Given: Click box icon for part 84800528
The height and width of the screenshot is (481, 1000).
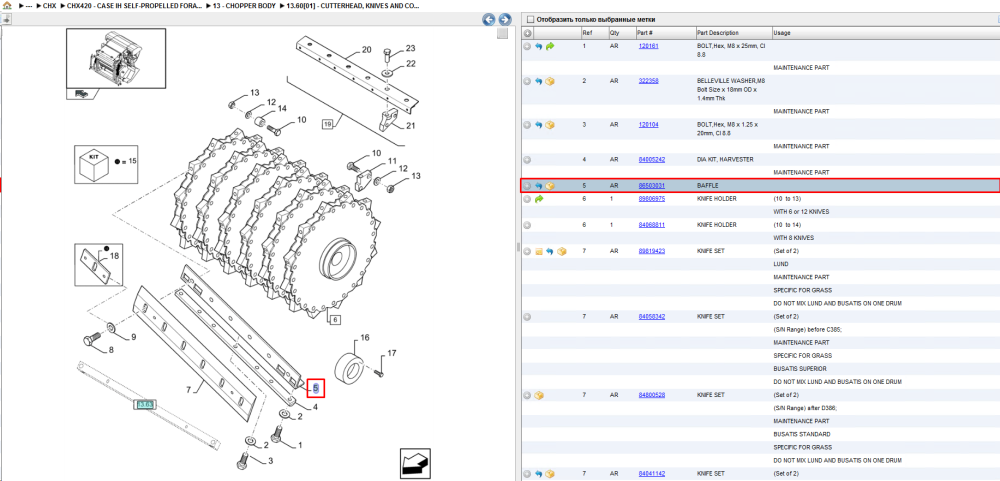Looking at the screenshot, I should pos(538,396).
